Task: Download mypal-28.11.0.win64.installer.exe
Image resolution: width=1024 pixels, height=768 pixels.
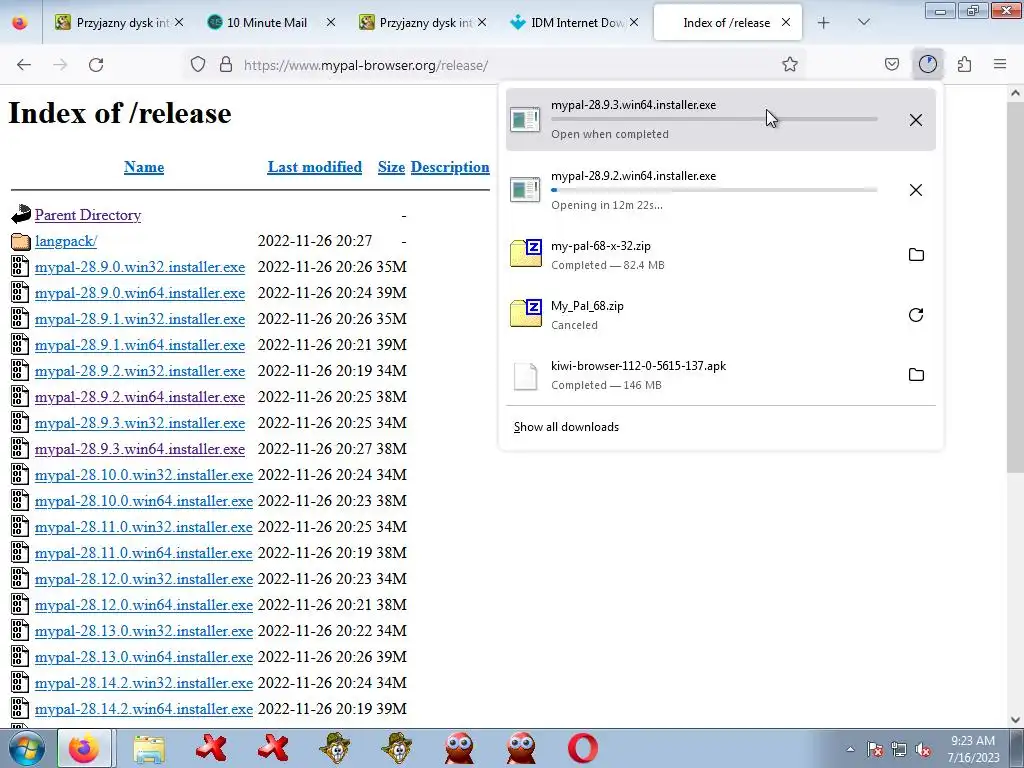Action: point(144,553)
